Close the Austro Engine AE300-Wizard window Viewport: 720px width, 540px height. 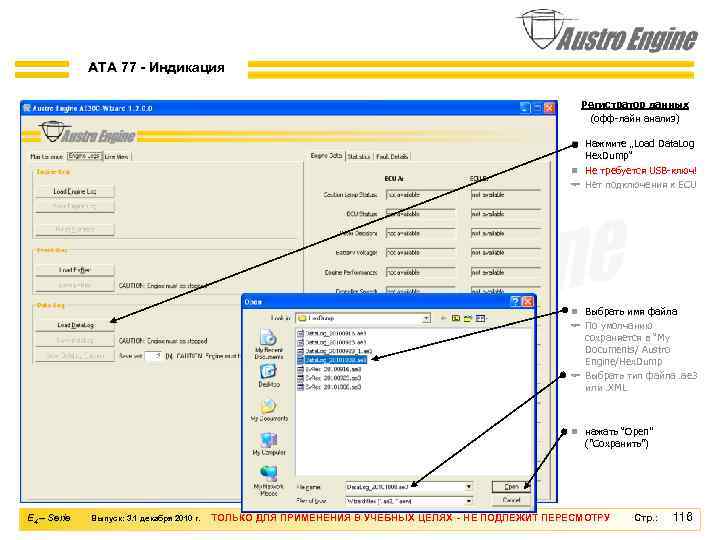coord(549,108)
